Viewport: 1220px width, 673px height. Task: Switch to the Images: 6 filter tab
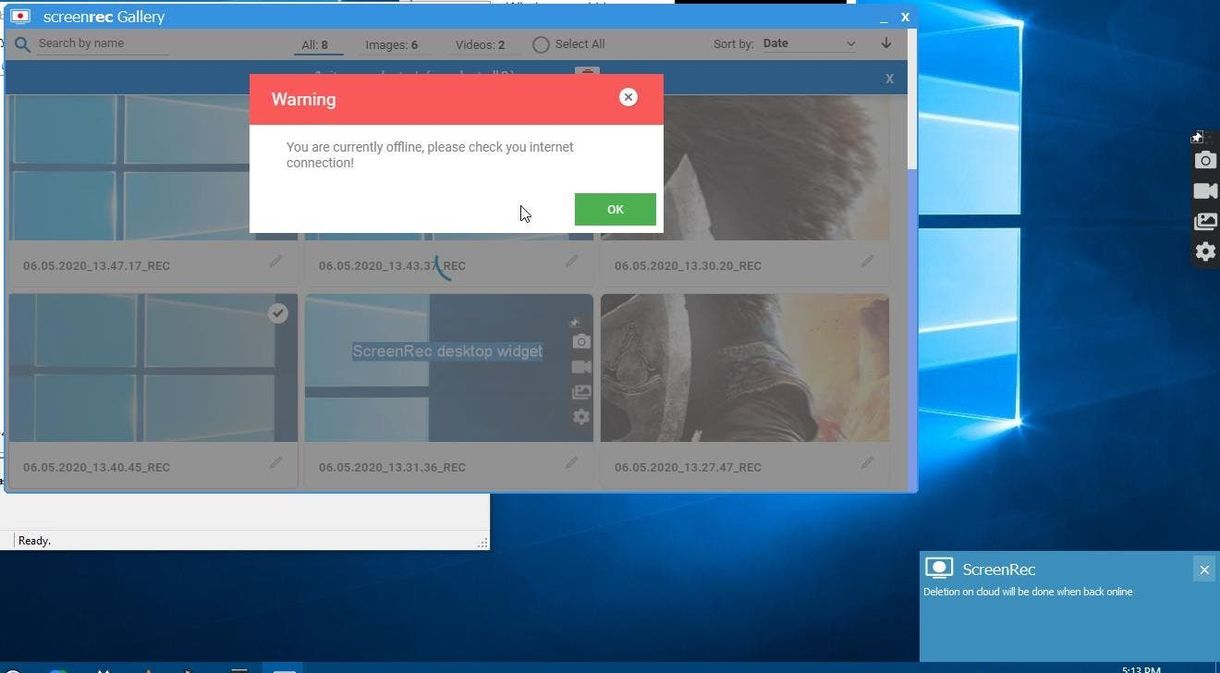point(391,45)
